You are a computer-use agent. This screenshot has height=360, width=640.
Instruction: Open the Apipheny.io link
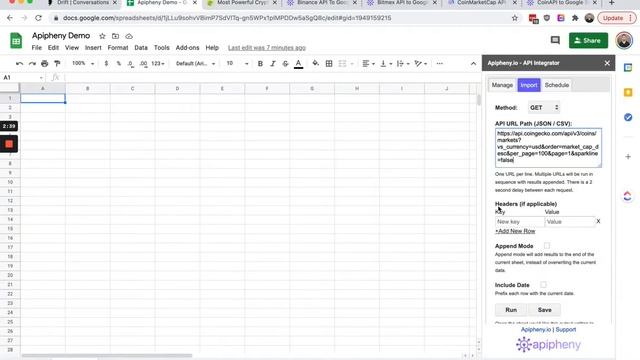coord(536,329)
